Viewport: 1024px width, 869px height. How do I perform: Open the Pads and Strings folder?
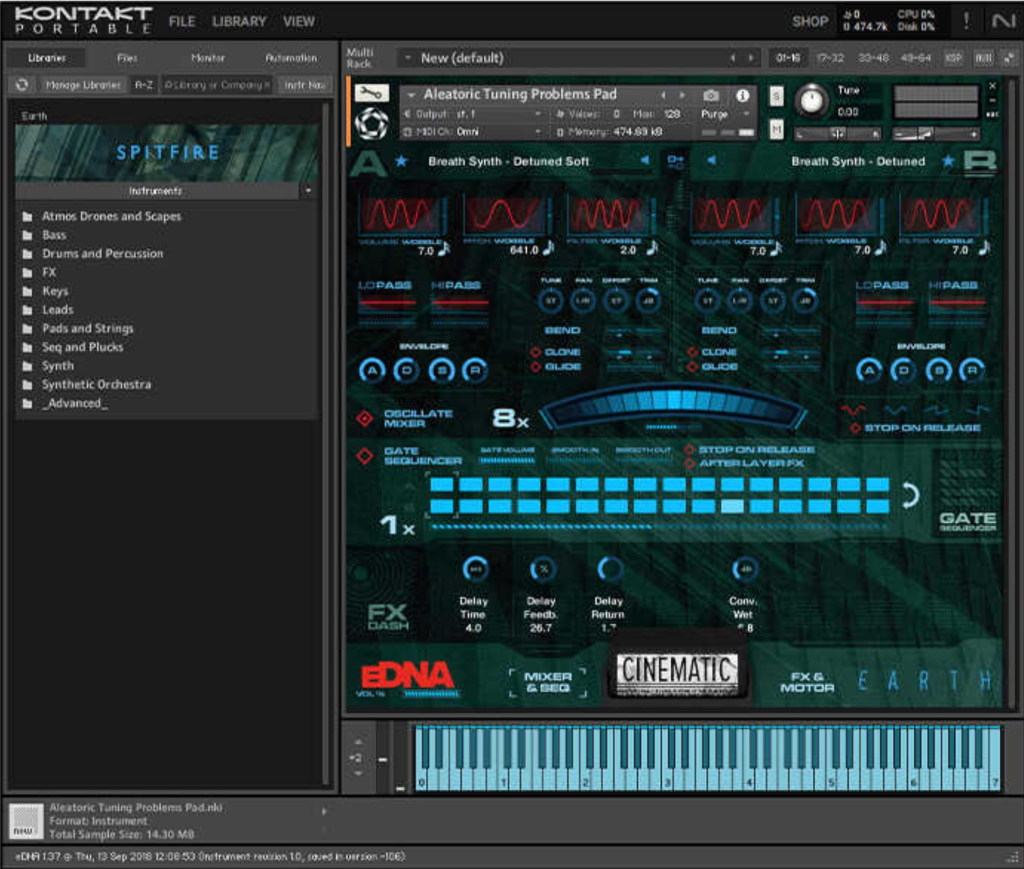tap(88, 328)
